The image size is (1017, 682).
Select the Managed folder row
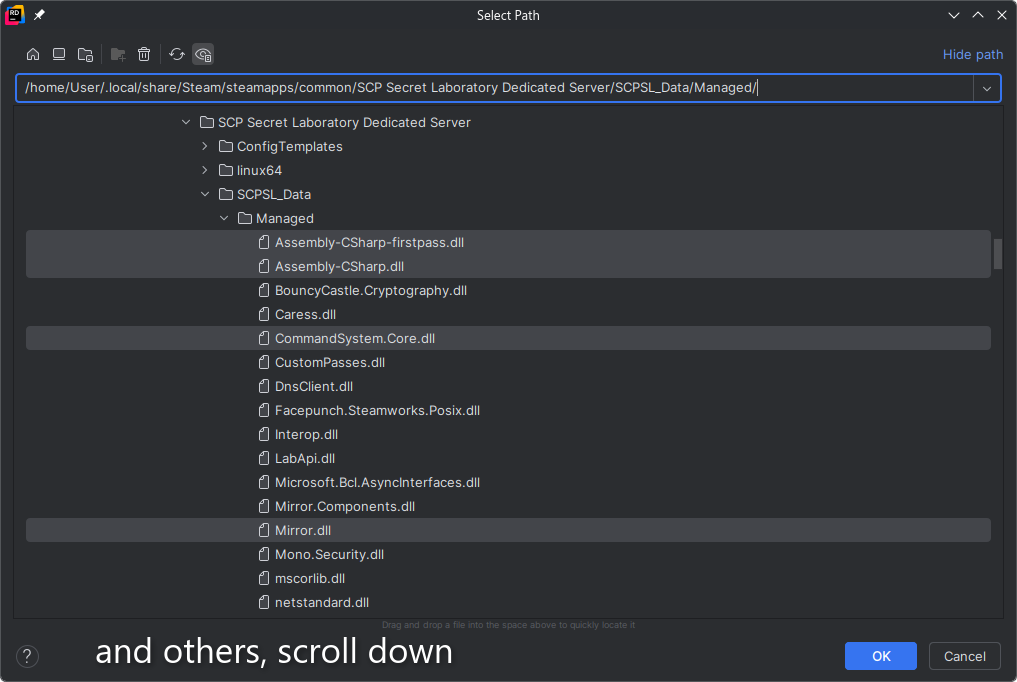pos(508,218)
